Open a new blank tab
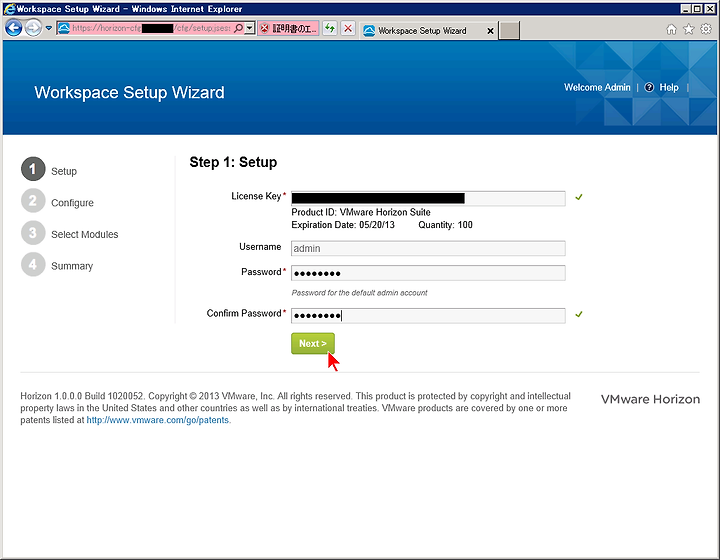Screen dimensions: 720x560 tap(509, 31)
